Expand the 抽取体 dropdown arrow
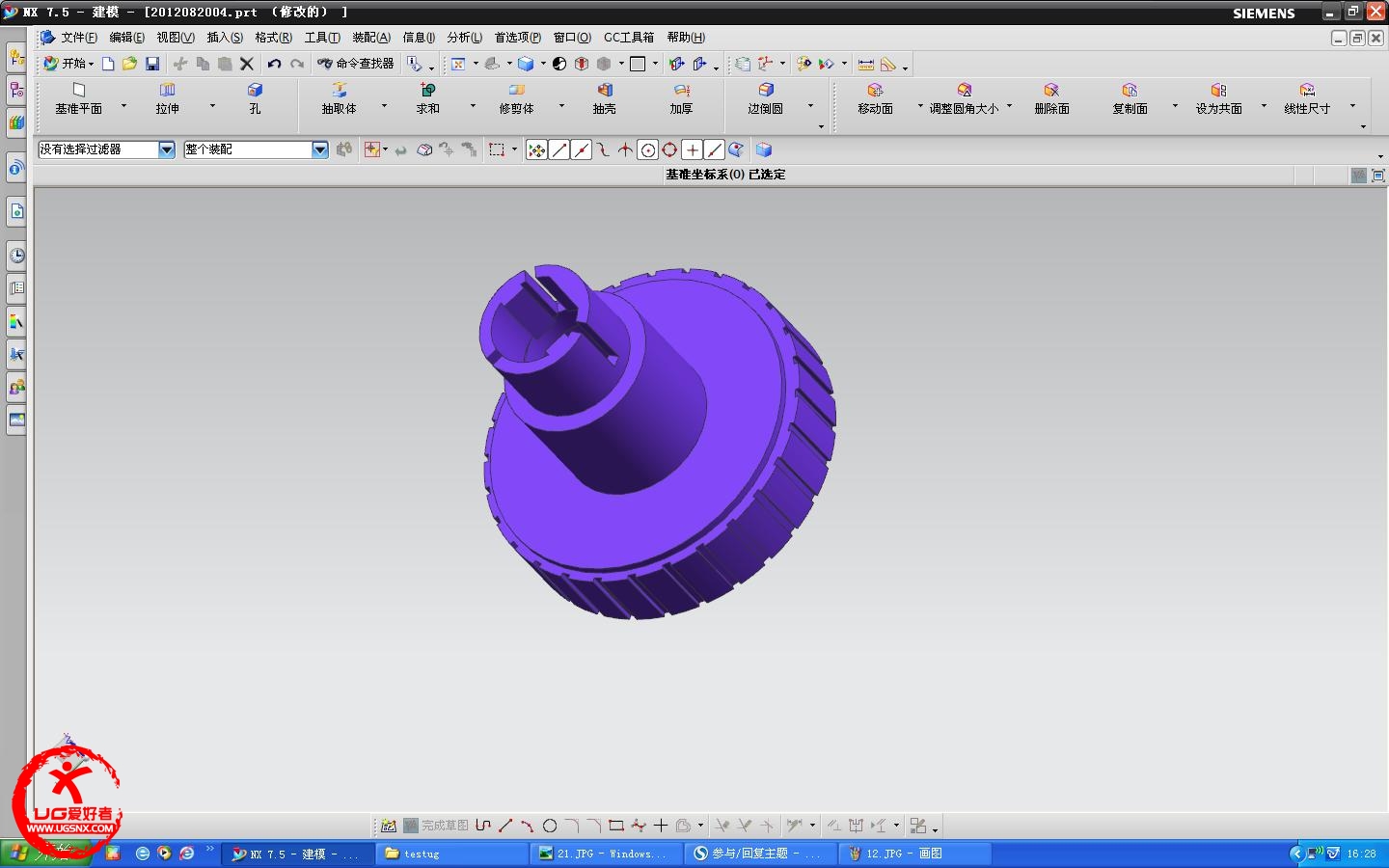This screenshot has width=1389, height=868. coord(384,105)
